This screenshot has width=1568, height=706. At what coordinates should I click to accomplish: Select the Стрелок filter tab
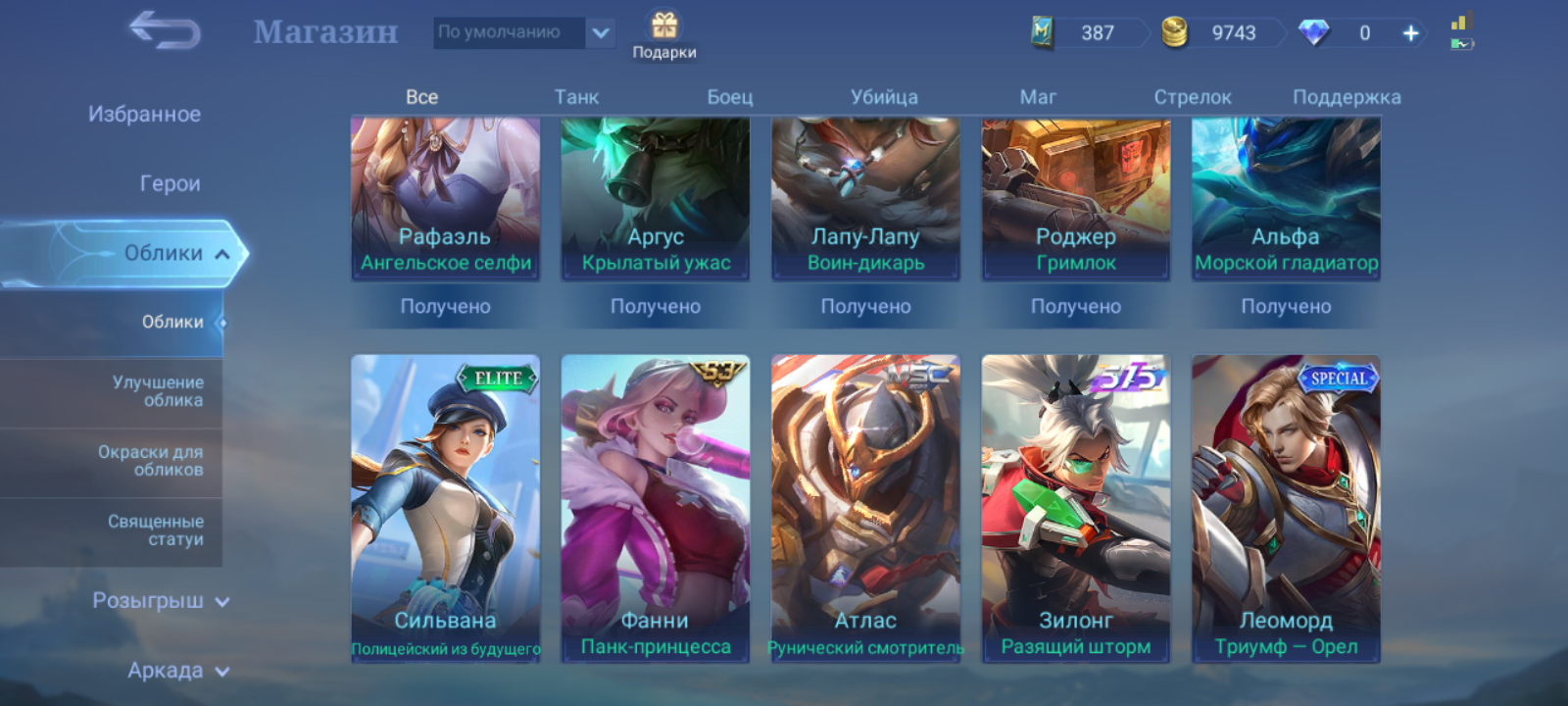pos(1192,97)
